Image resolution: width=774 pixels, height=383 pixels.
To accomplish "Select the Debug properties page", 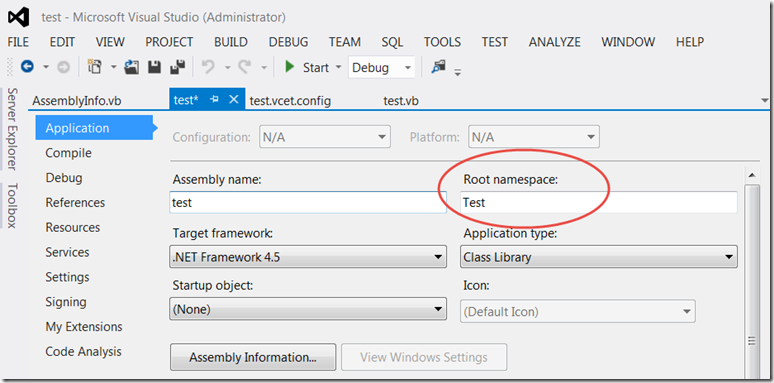I will 64,178.
